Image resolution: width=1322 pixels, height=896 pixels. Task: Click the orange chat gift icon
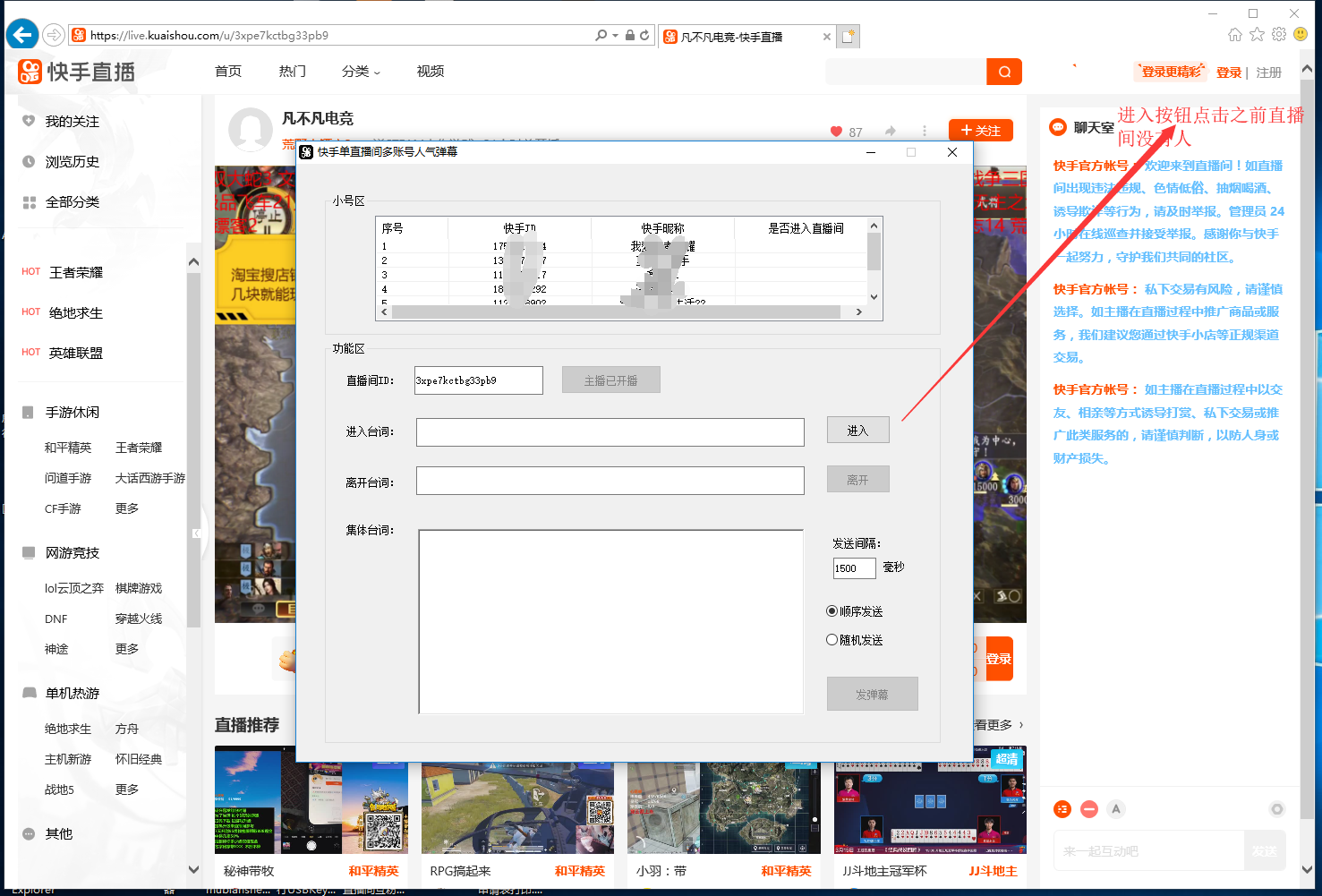[x=1062, y=809]
